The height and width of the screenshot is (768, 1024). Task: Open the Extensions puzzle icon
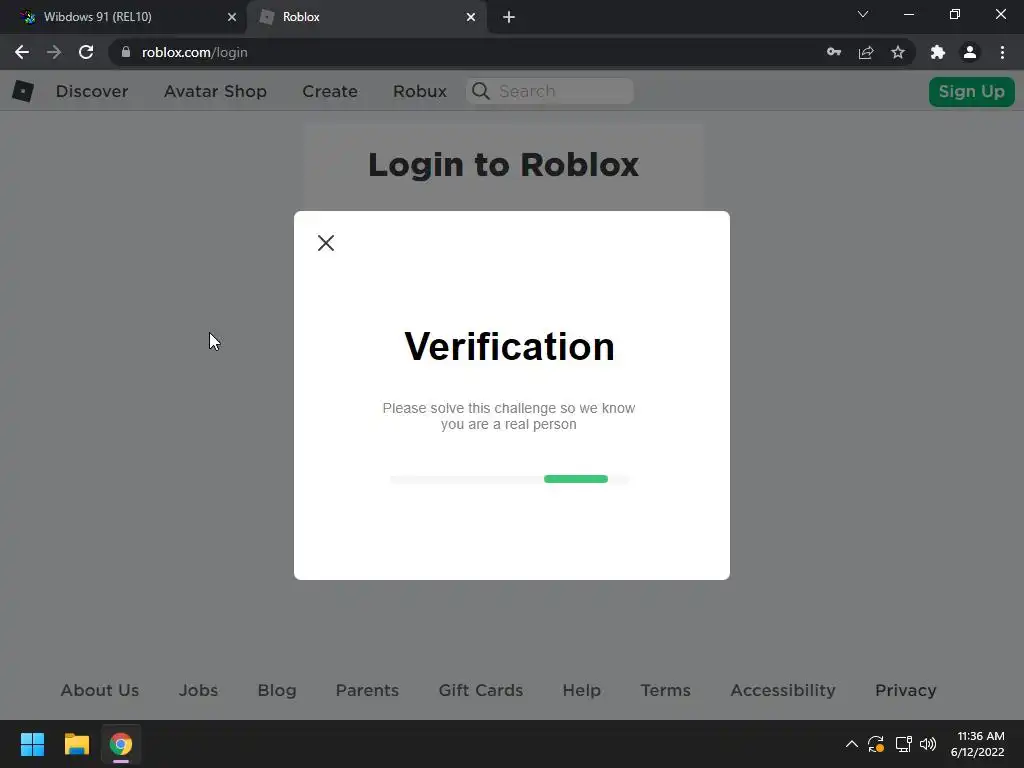(938, 52)
